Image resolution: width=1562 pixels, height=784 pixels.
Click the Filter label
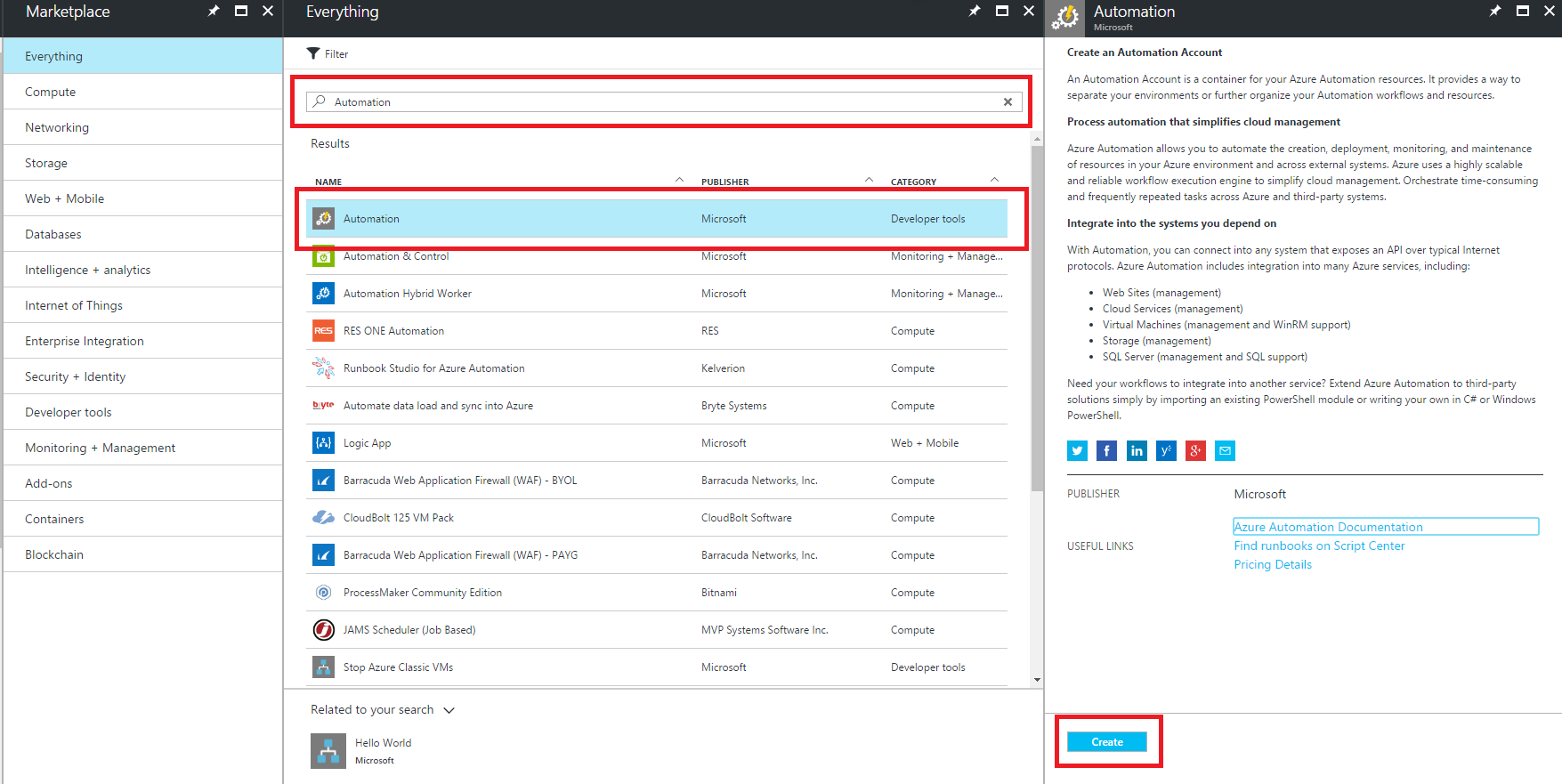tap(336, 54)
